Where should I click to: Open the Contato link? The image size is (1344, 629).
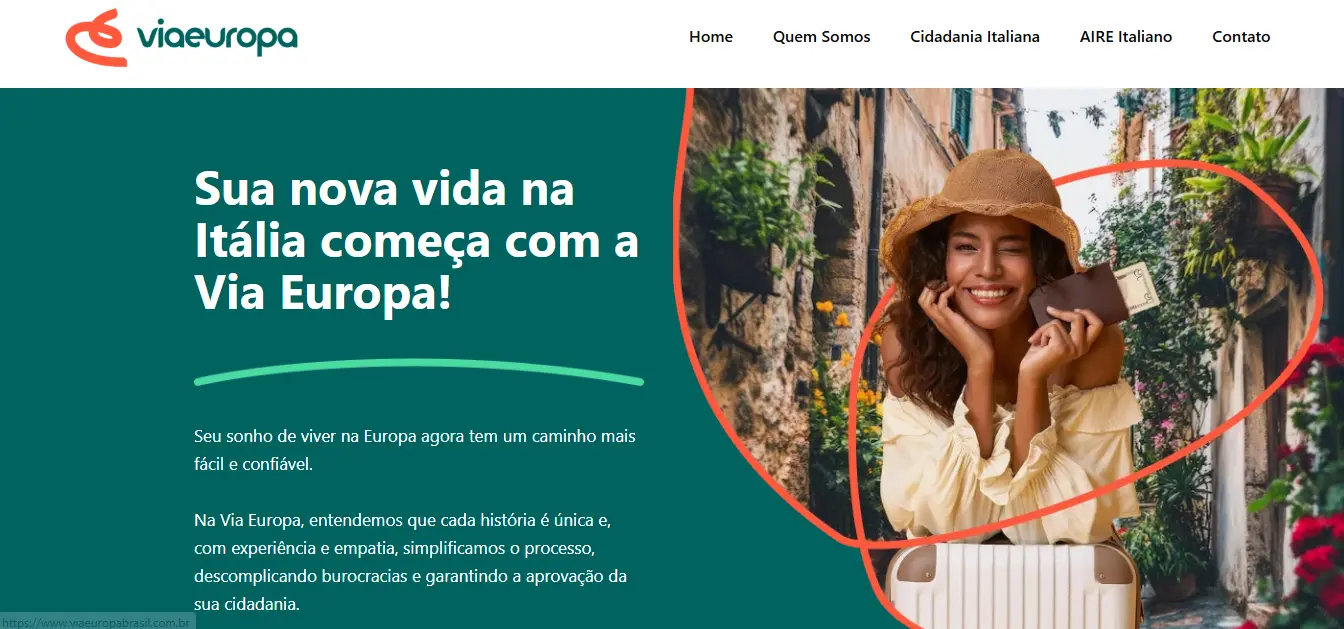(1241, 37)
